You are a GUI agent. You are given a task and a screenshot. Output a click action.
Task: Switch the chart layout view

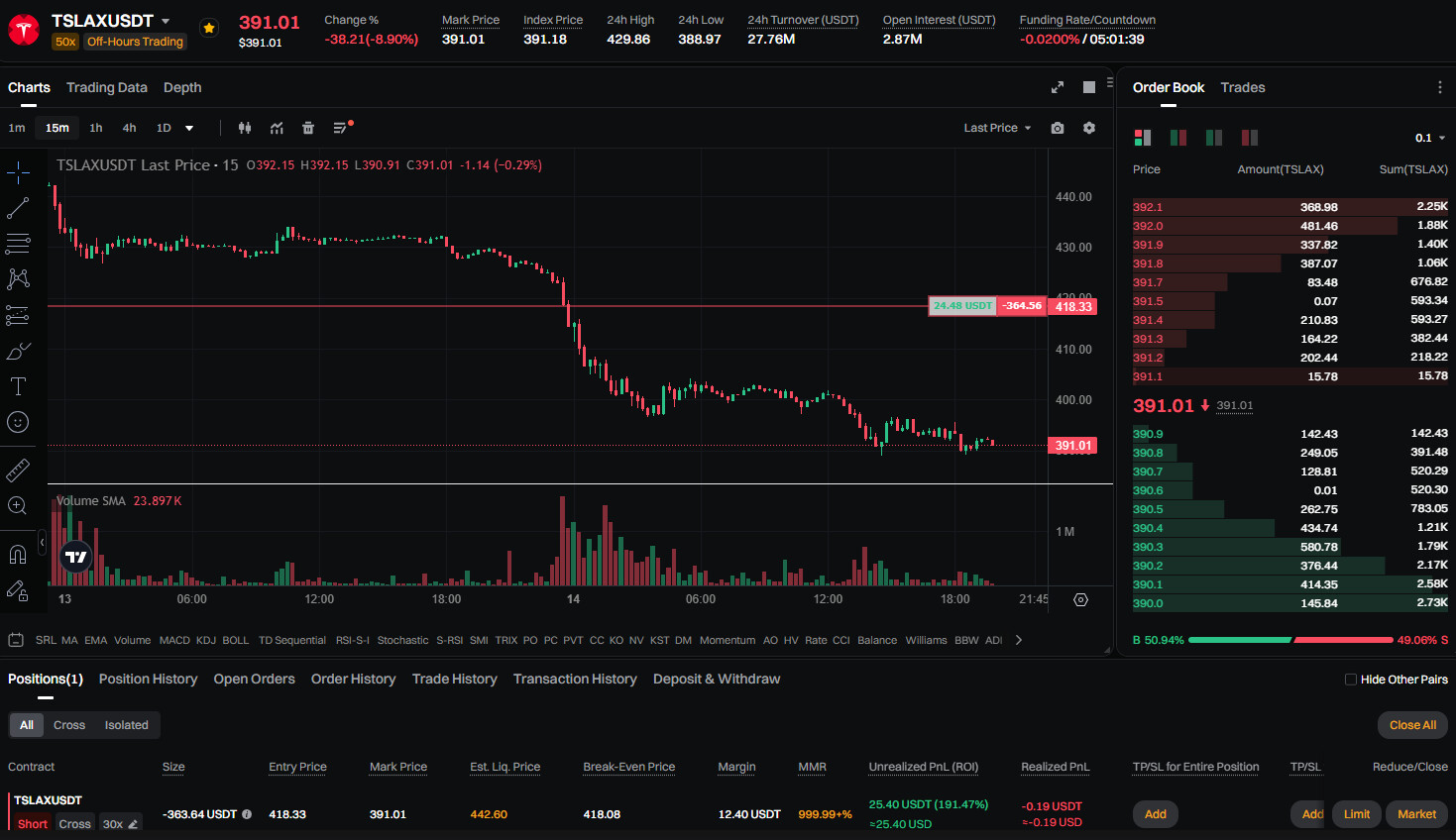(x=1089, y=87)
